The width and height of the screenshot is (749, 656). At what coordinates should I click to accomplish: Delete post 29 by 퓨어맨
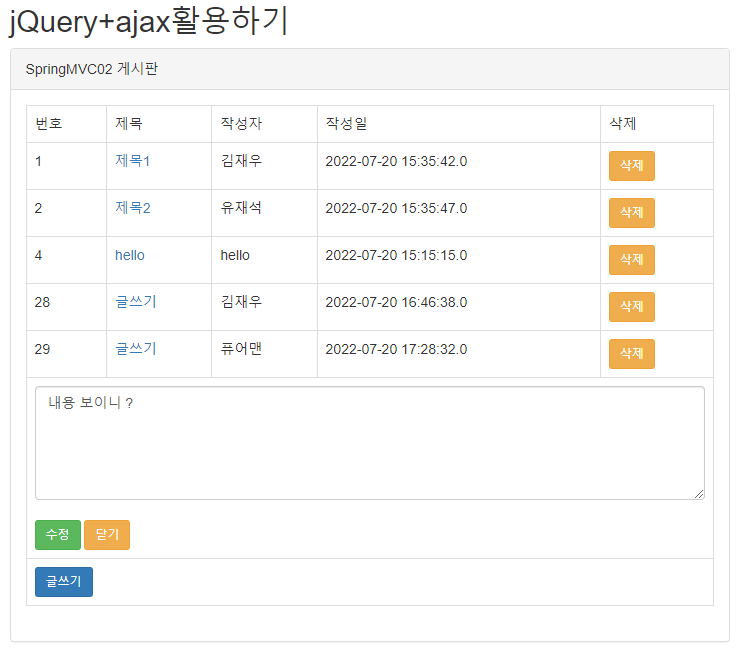click(631, 354)
